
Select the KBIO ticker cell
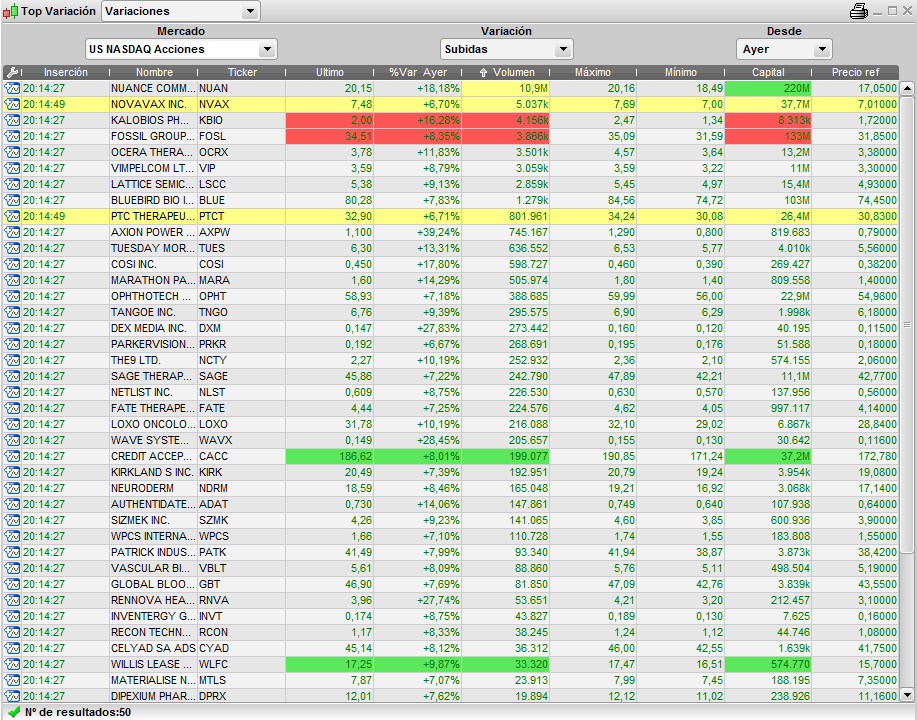tap(242, 120)
